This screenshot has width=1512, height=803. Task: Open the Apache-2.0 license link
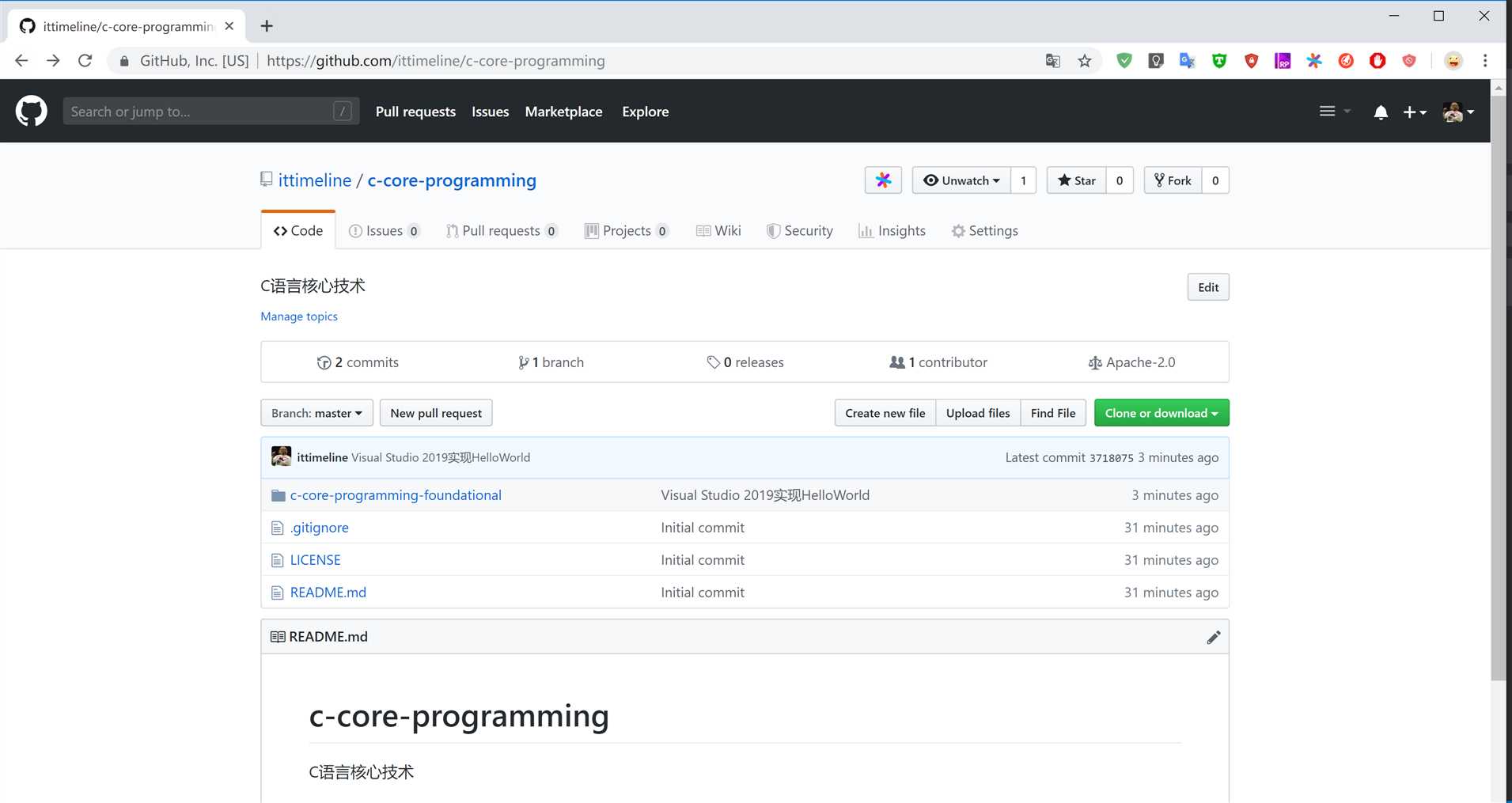pos(1131,362)
